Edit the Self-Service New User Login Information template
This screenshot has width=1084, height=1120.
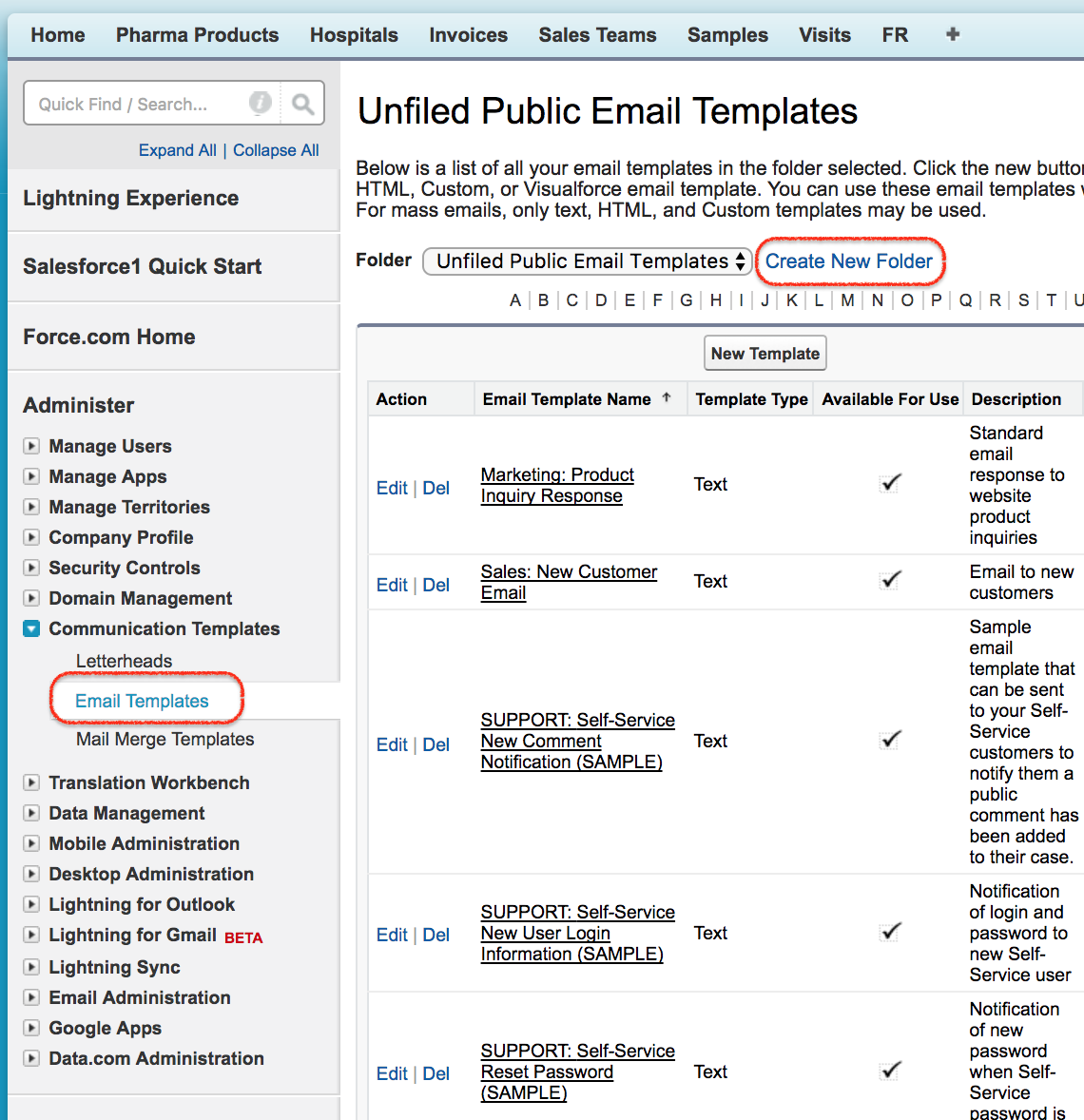pyautogui.click(x=392, y=935)
